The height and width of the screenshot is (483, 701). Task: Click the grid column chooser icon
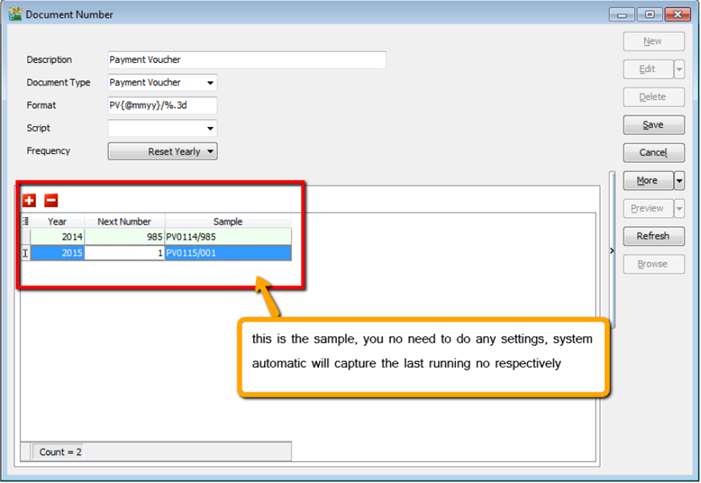(26, 221)
